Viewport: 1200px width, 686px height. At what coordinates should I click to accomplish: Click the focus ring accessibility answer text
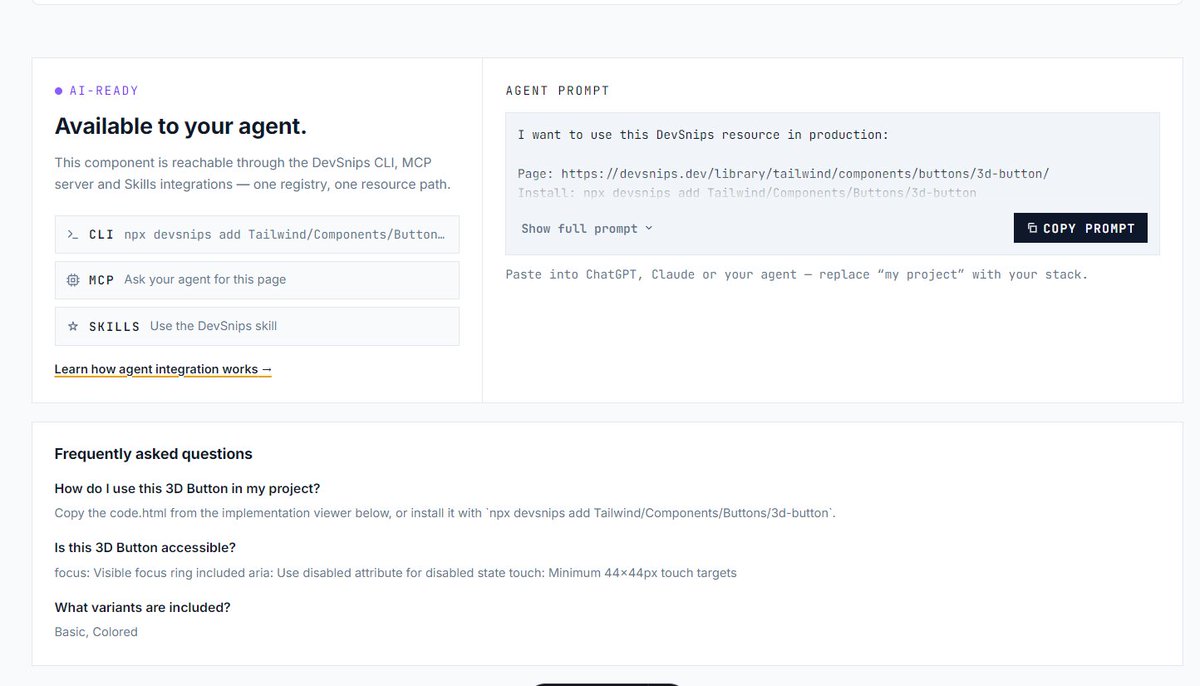click(396, 573)
